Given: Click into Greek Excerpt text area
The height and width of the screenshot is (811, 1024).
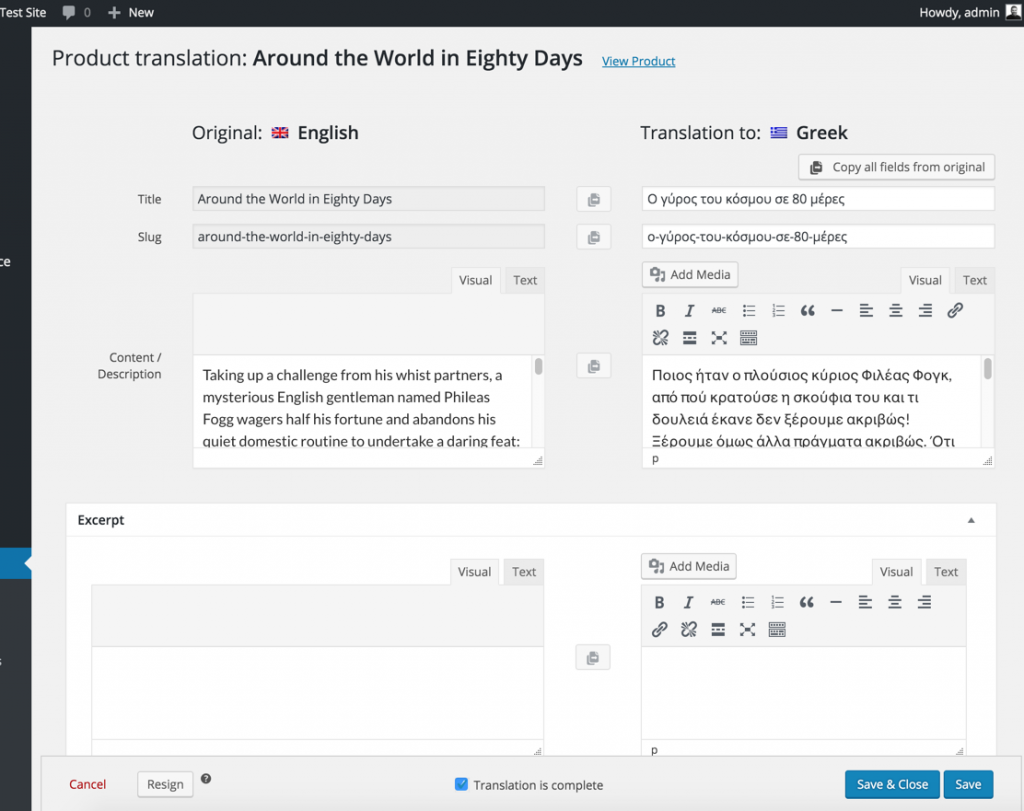Looking at the screenshot, I should 803,693.
